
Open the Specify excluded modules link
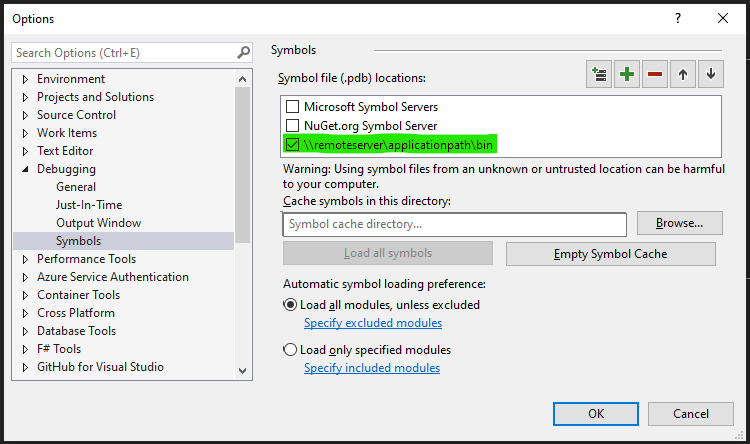coord(372,323)
